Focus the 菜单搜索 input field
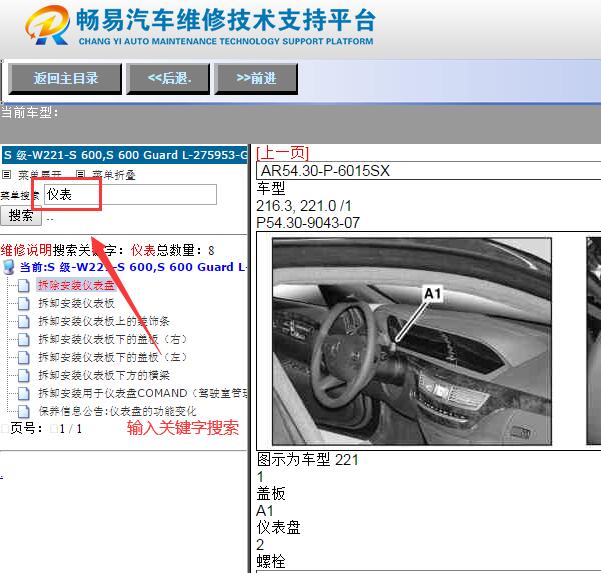Image resolution: width=601 pixels, height=573 pixels. pos(130,194)
